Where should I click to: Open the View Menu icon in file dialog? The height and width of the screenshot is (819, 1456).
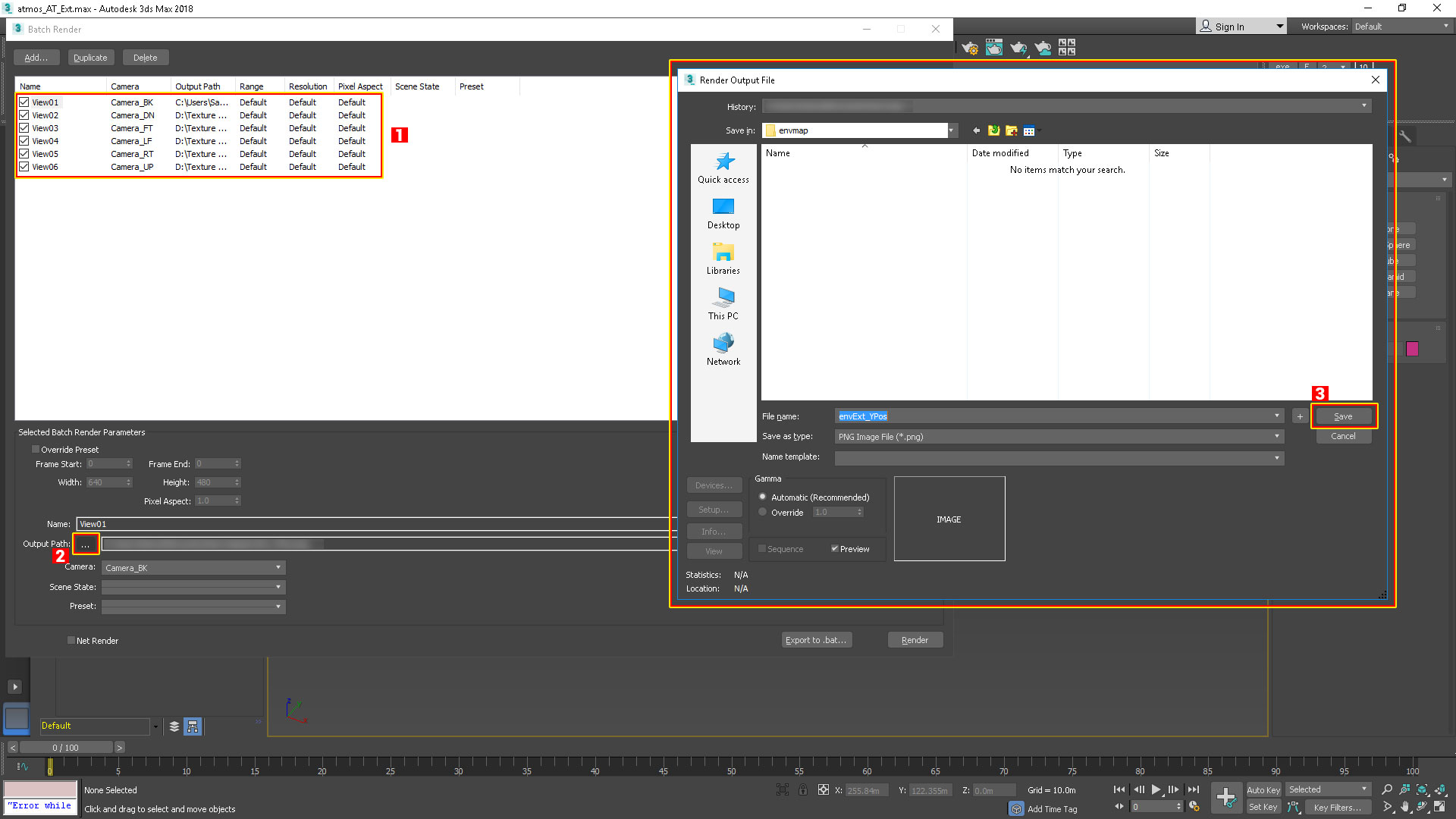pos(1029,130)
